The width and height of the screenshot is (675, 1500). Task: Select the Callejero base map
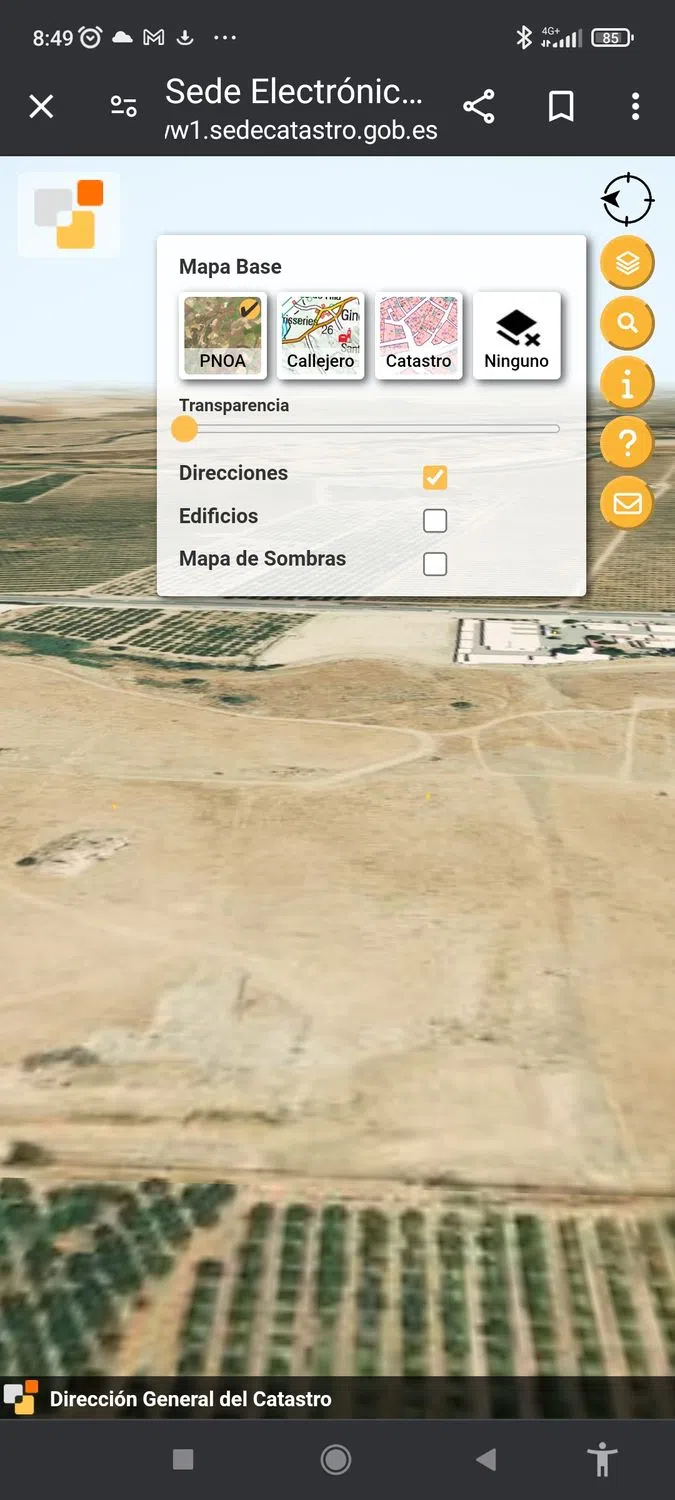(x=321, y=335)
